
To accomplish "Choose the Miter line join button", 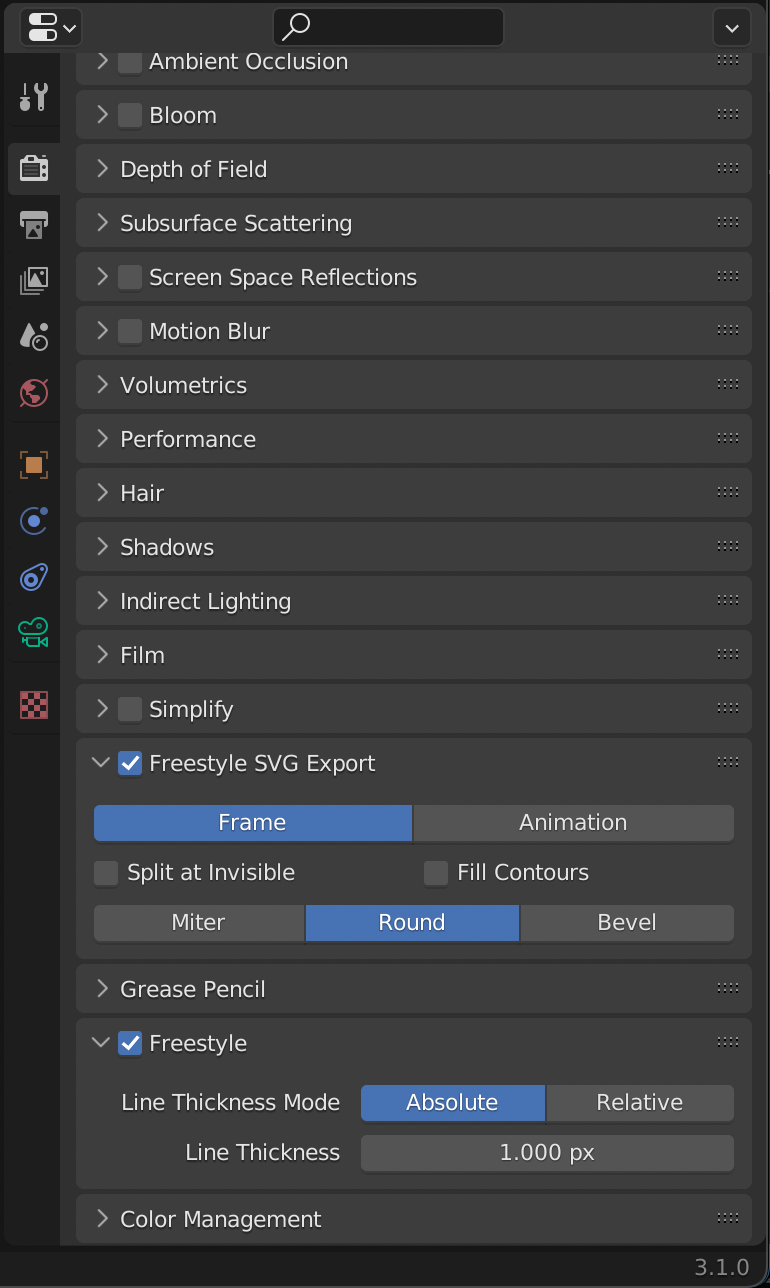I will pyautogui.click(x=199, y=923).
